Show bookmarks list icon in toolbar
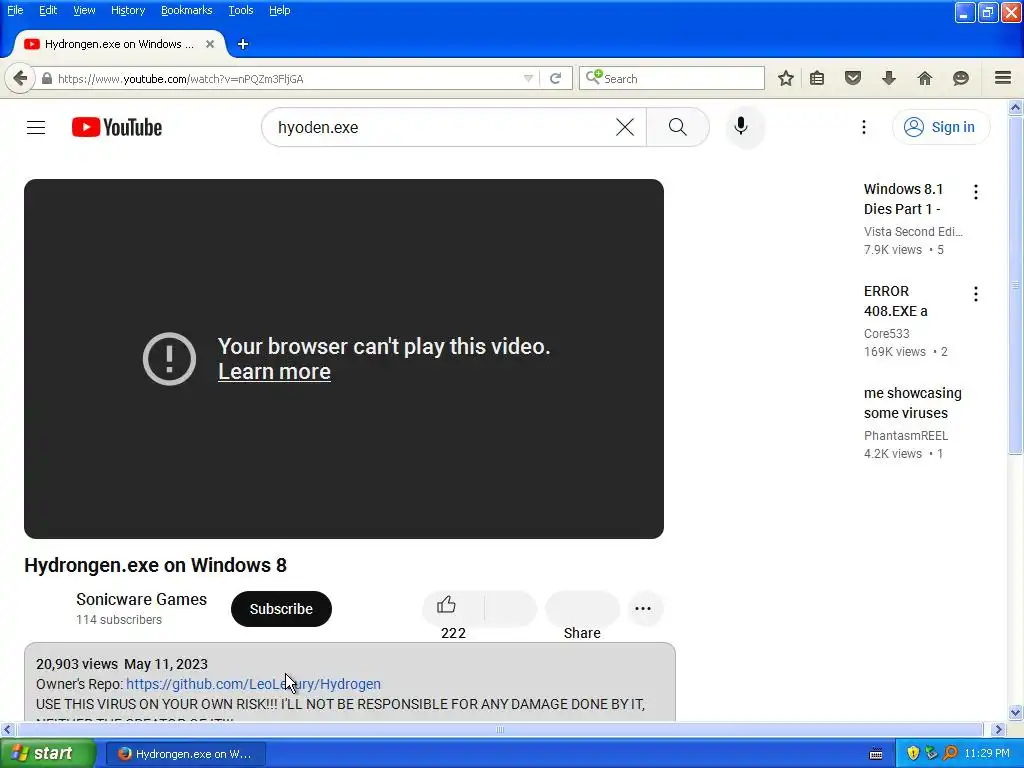Viewport: 1024px width, 768px height. point(817,78)
